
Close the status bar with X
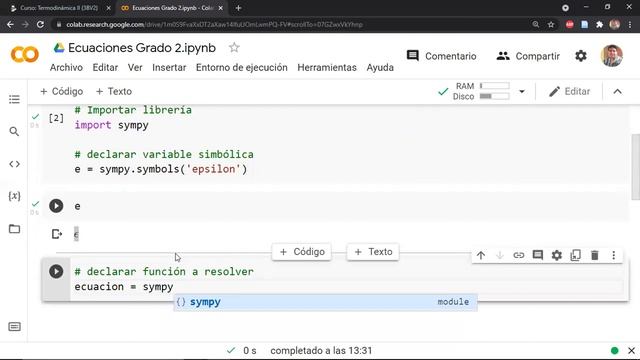click(x=631, y=351)
